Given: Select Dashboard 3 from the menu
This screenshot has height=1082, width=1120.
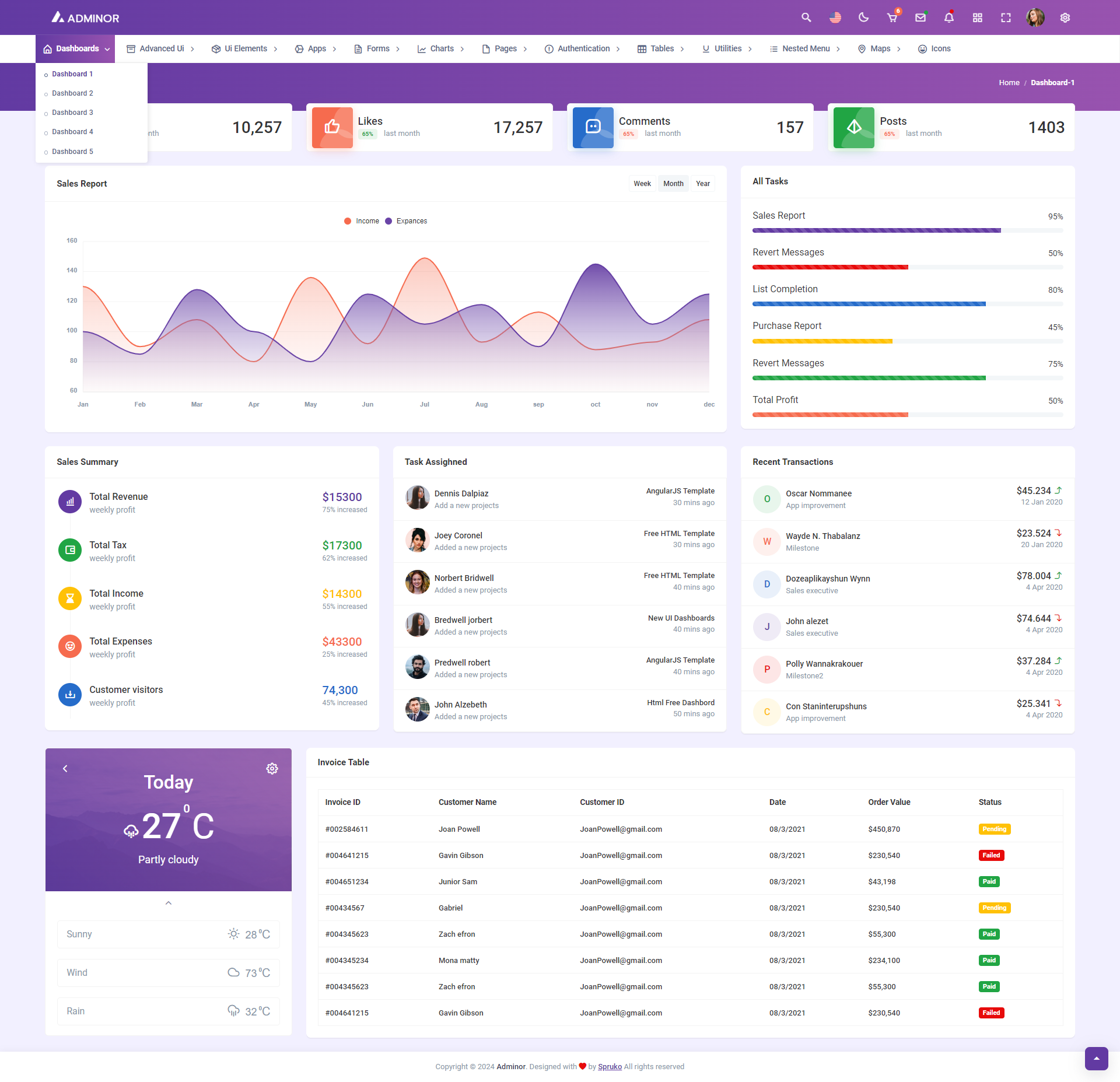Looking at the screenshot, I should tap(72, 113).
